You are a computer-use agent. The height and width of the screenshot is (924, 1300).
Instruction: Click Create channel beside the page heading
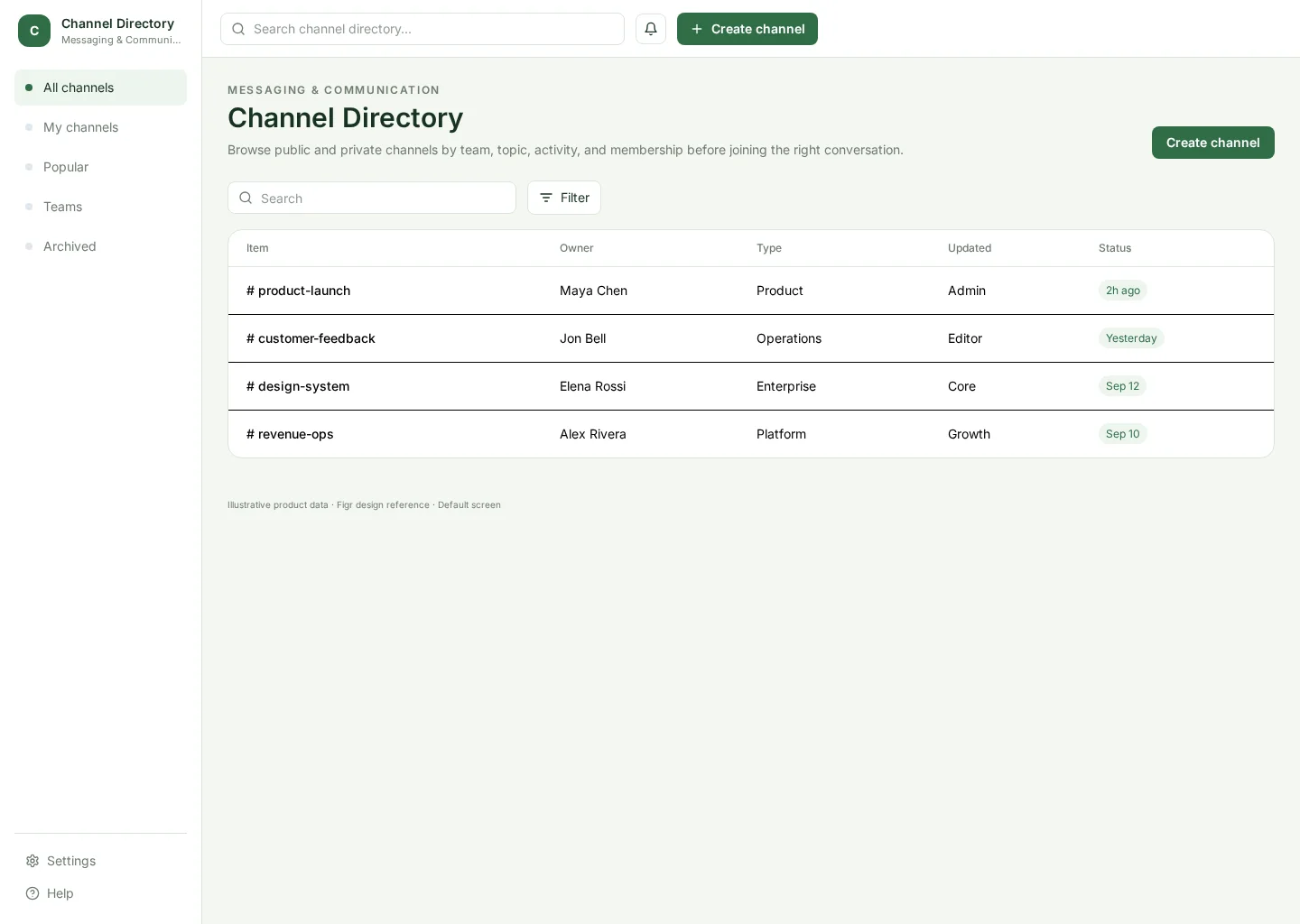(1213, 143)
